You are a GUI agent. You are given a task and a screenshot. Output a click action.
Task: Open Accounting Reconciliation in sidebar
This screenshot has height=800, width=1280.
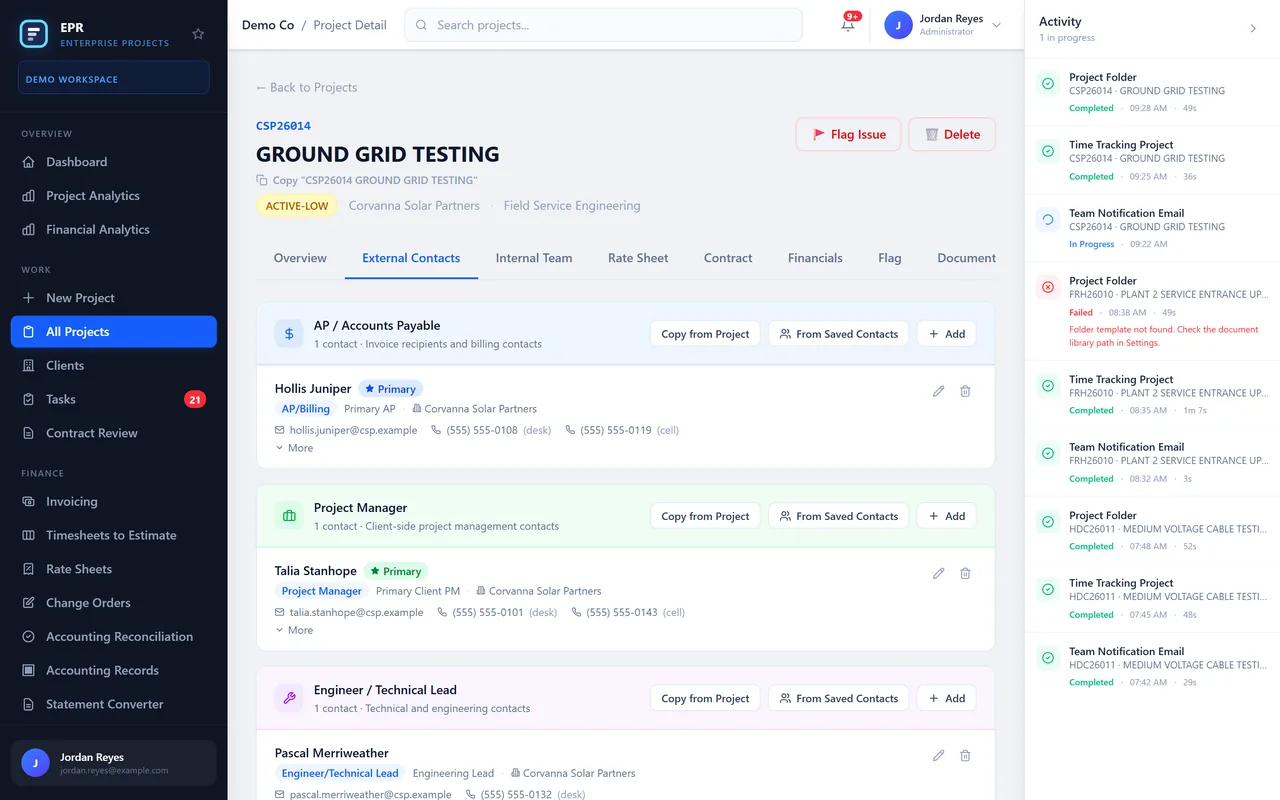[x=114, y=637]
